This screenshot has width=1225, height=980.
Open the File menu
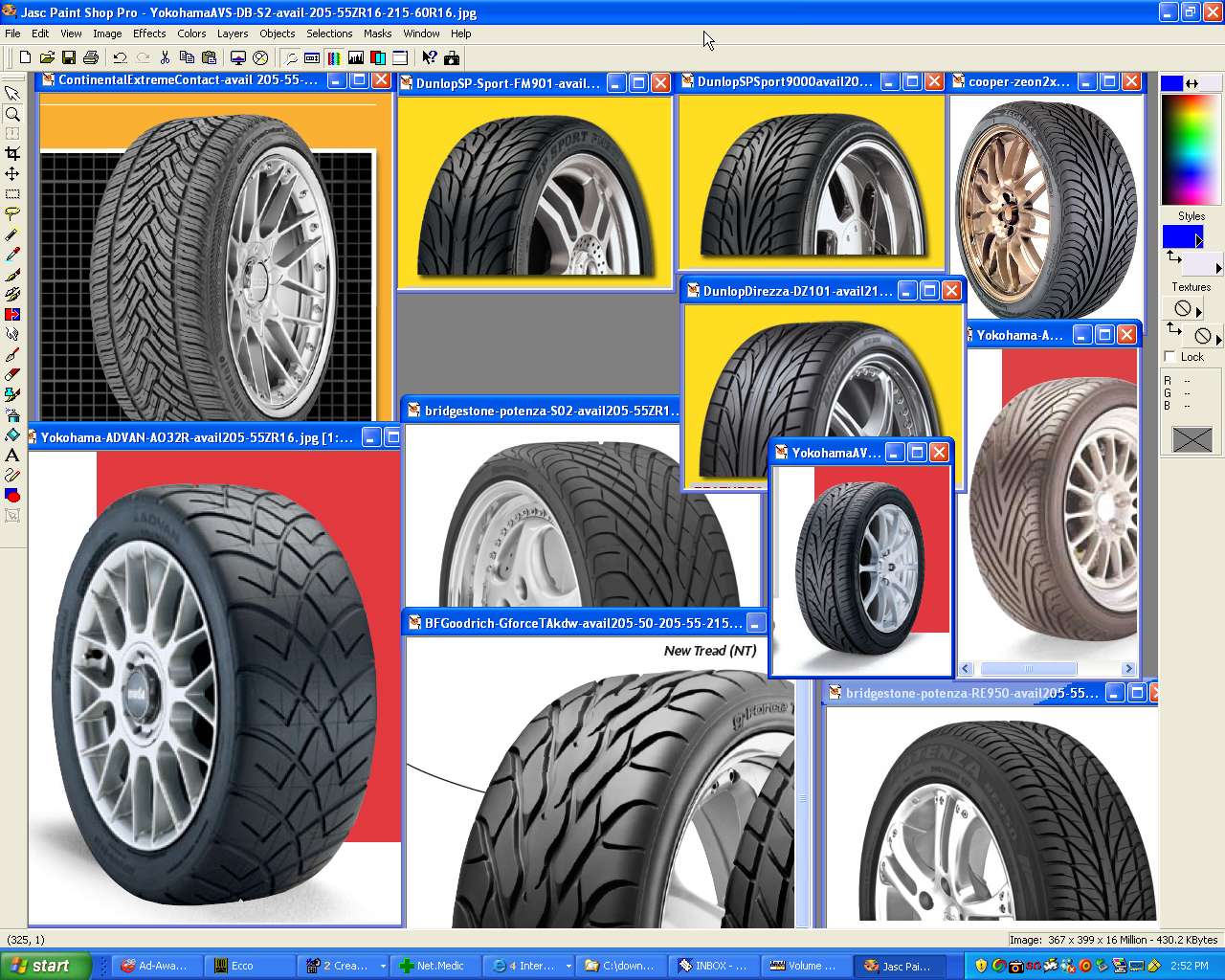point(12,33)
